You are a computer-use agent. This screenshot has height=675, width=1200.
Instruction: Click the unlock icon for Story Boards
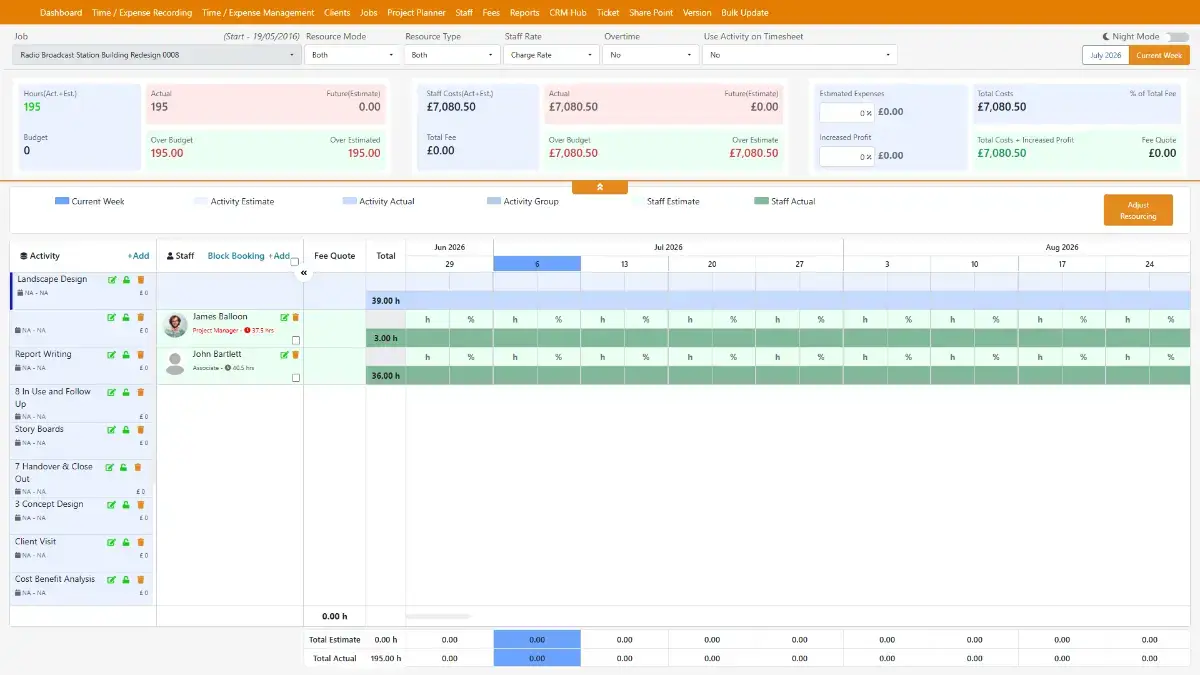pos(126,430)
